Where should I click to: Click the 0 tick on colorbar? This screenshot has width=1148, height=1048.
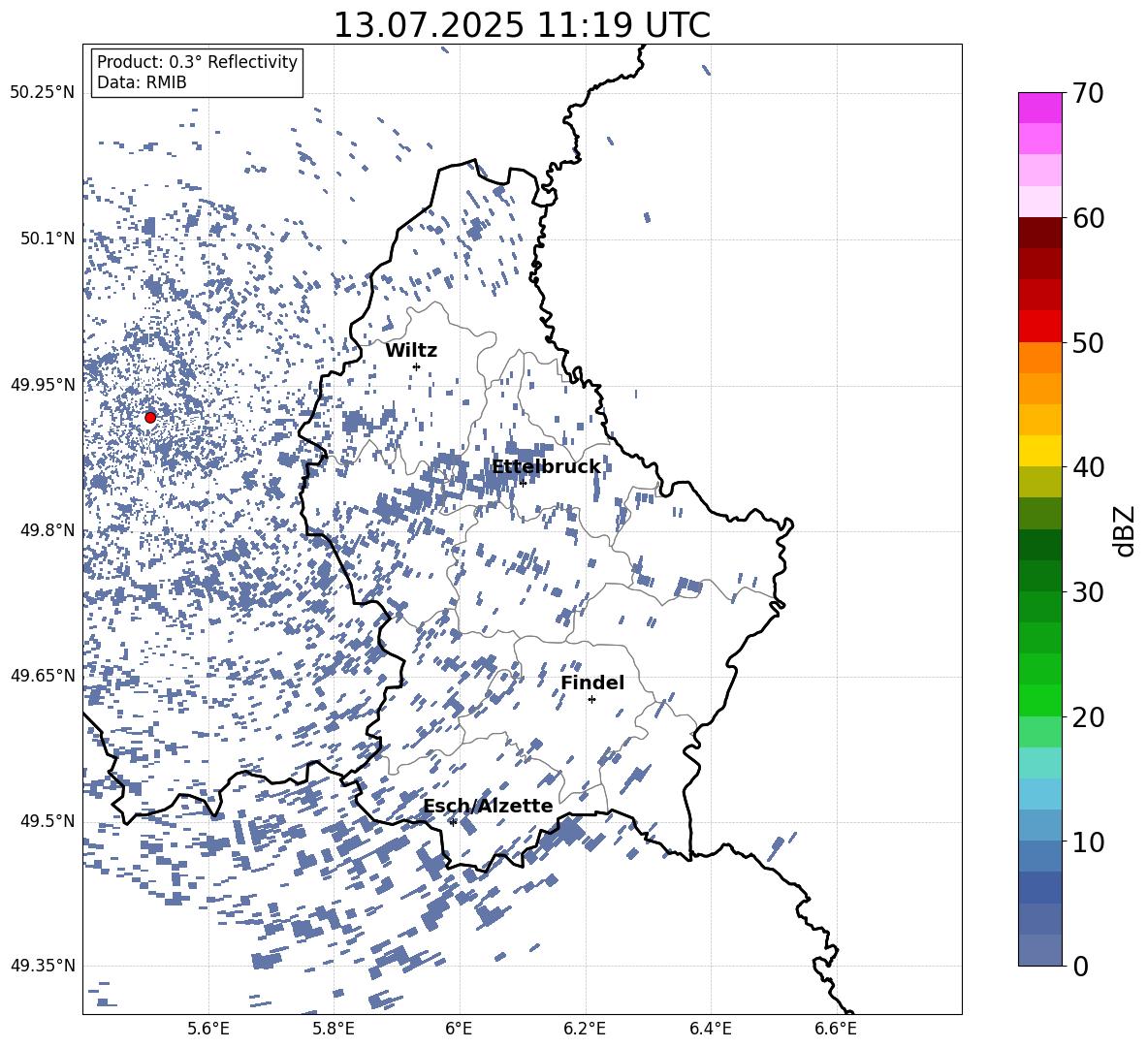(x=1080, y=966)
